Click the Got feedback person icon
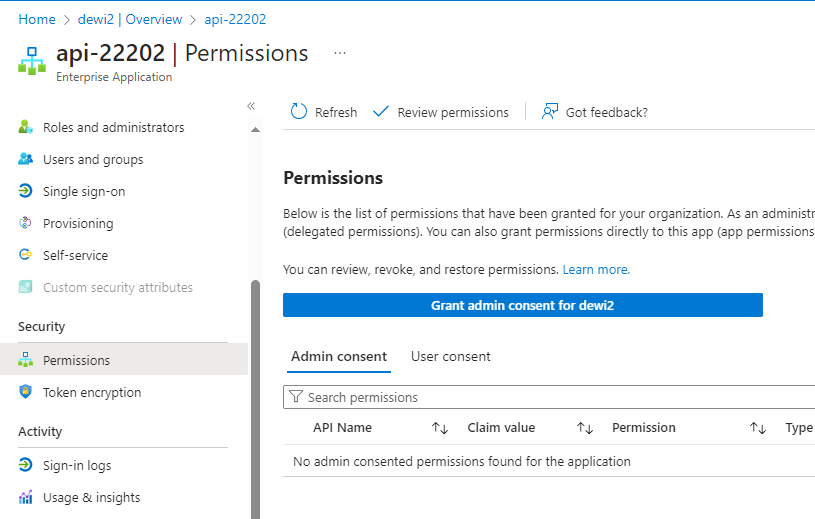This screenshot has height=519, width=815. pos(550,111)
